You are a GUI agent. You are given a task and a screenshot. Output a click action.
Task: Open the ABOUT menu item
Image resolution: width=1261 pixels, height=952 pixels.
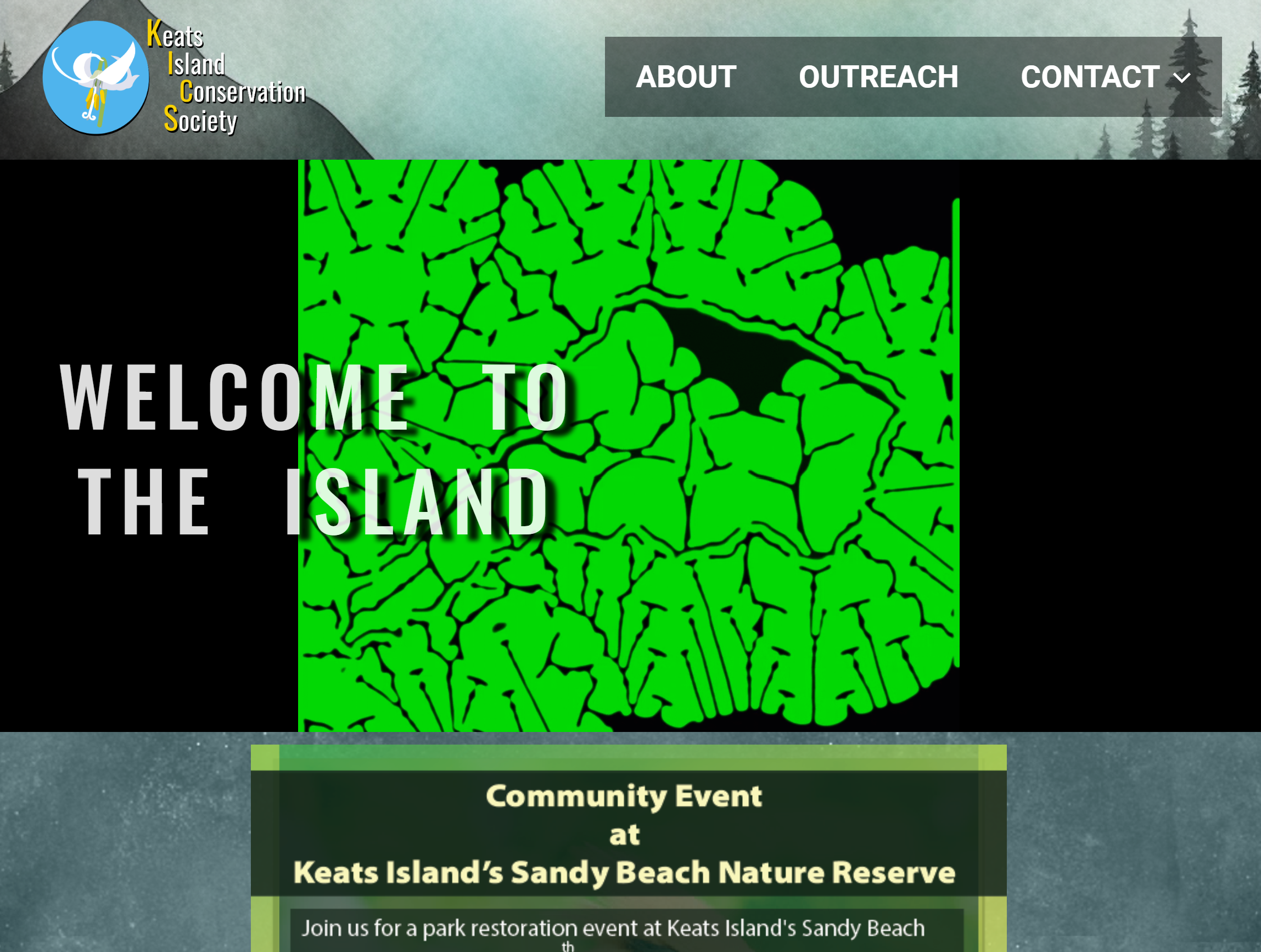click(686, 77)
